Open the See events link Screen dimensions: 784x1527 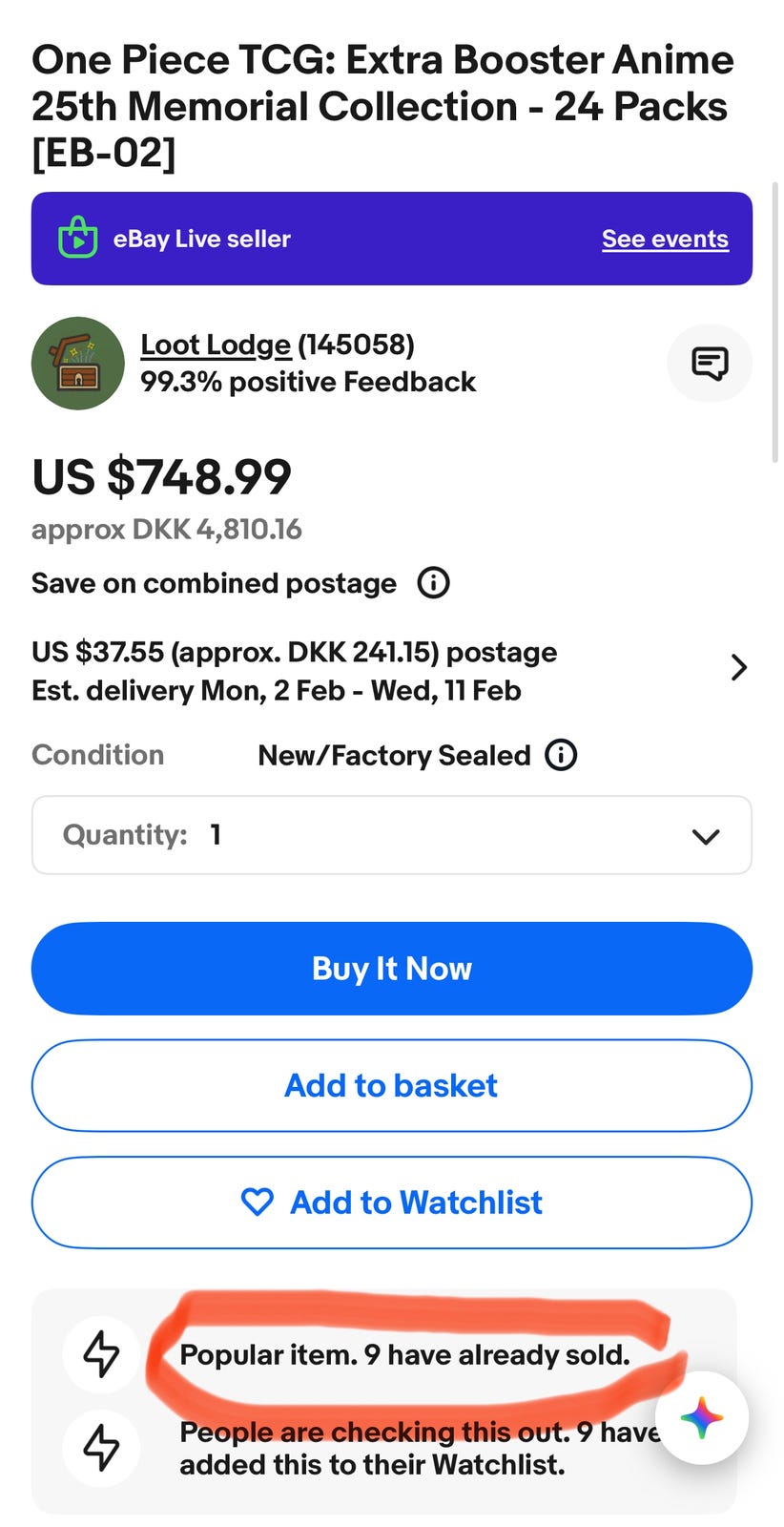point(665,239)
